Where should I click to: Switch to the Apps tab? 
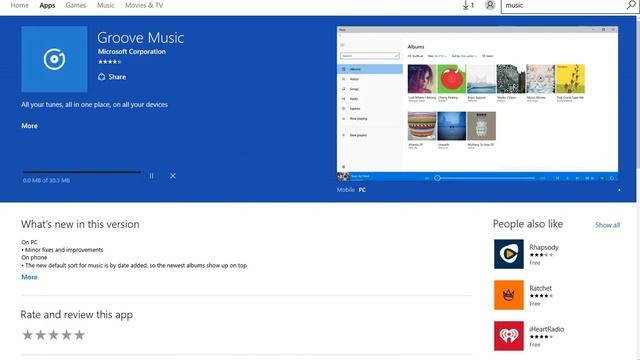click(x=47, y=5)
